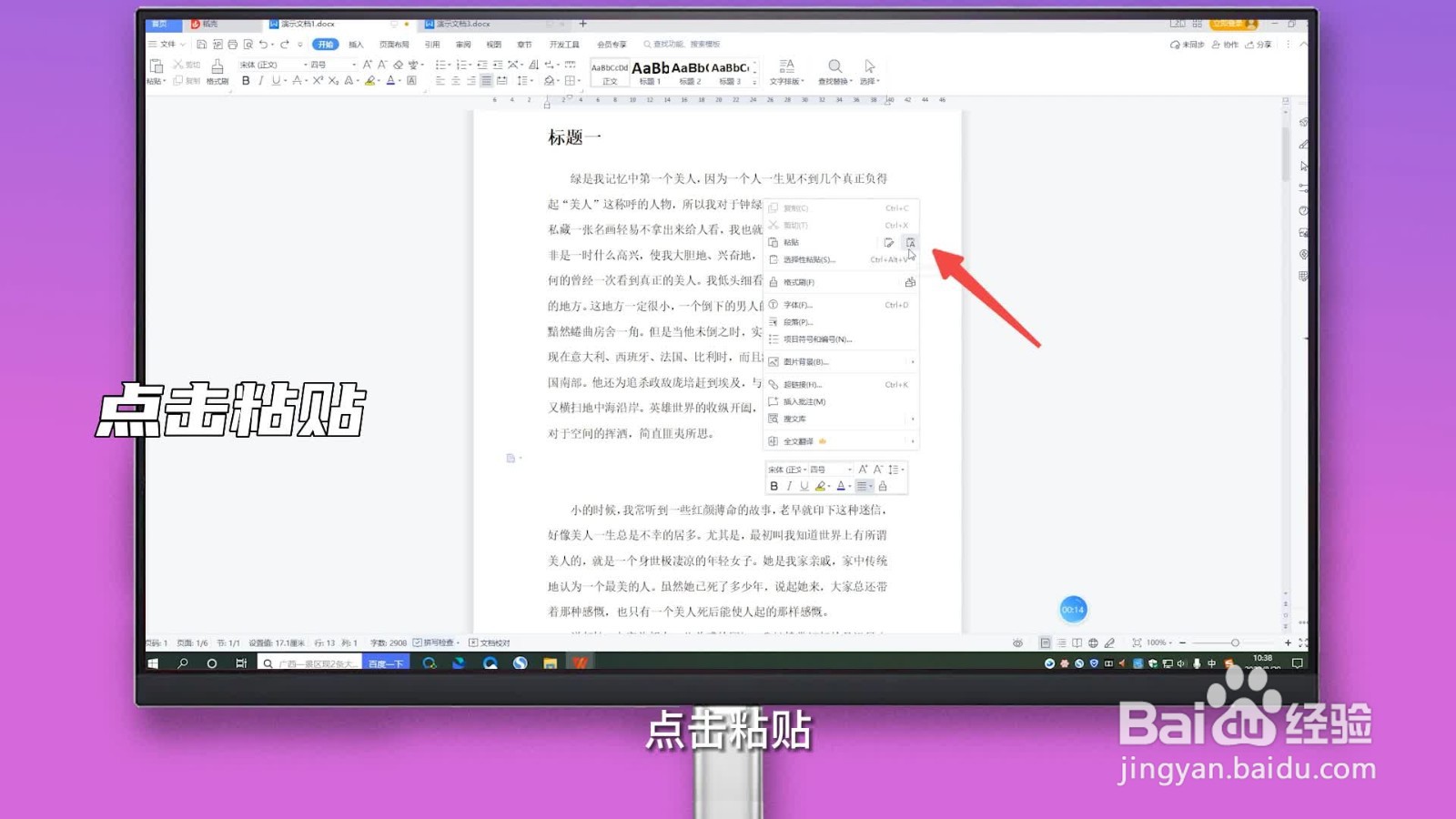Click the numbered list icon in the ribbon
Image resolution: width=1456 pixels, height=819 pixels.
(462, 65)
